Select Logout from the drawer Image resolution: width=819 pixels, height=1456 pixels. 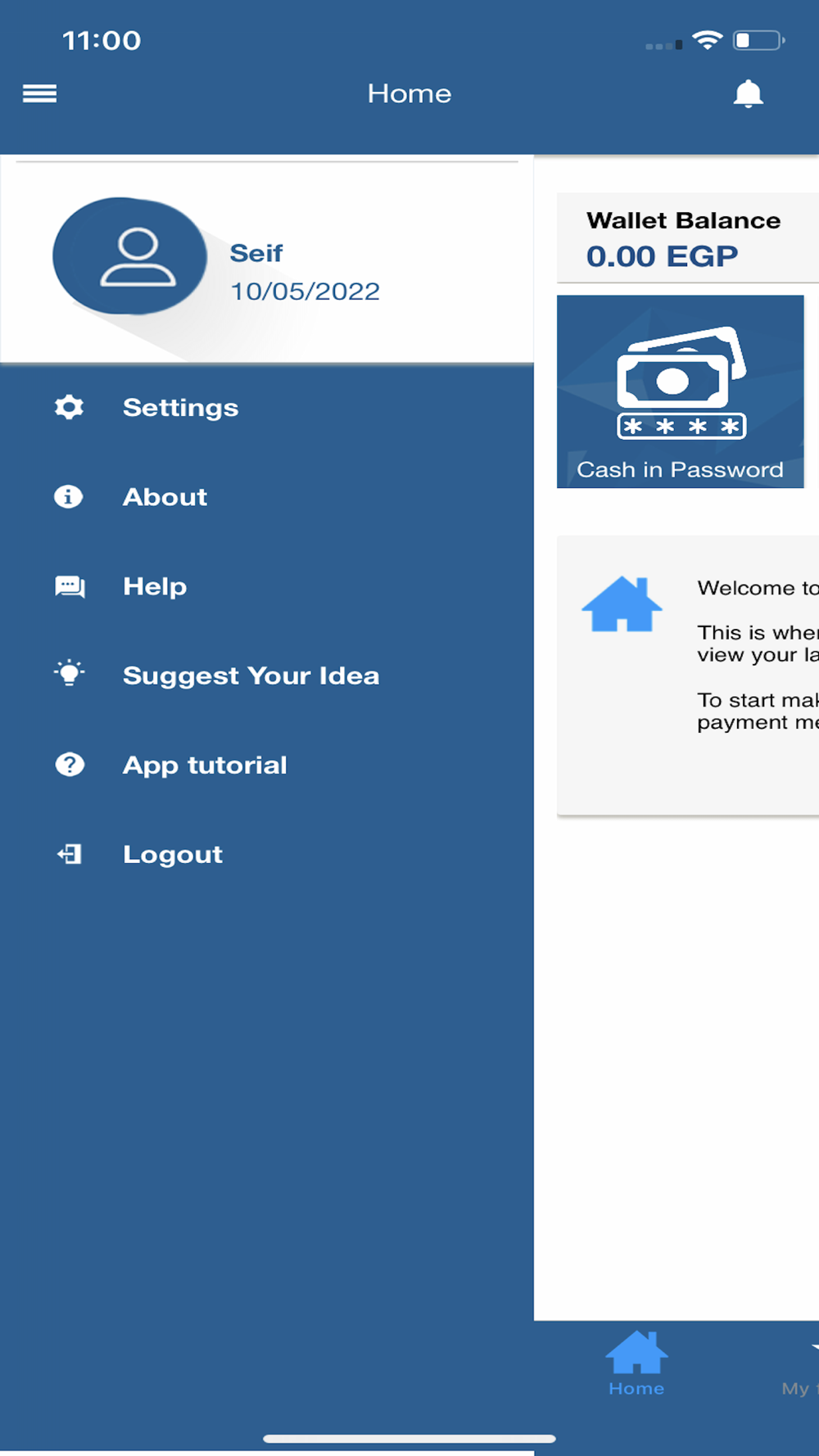coord(267,854)
